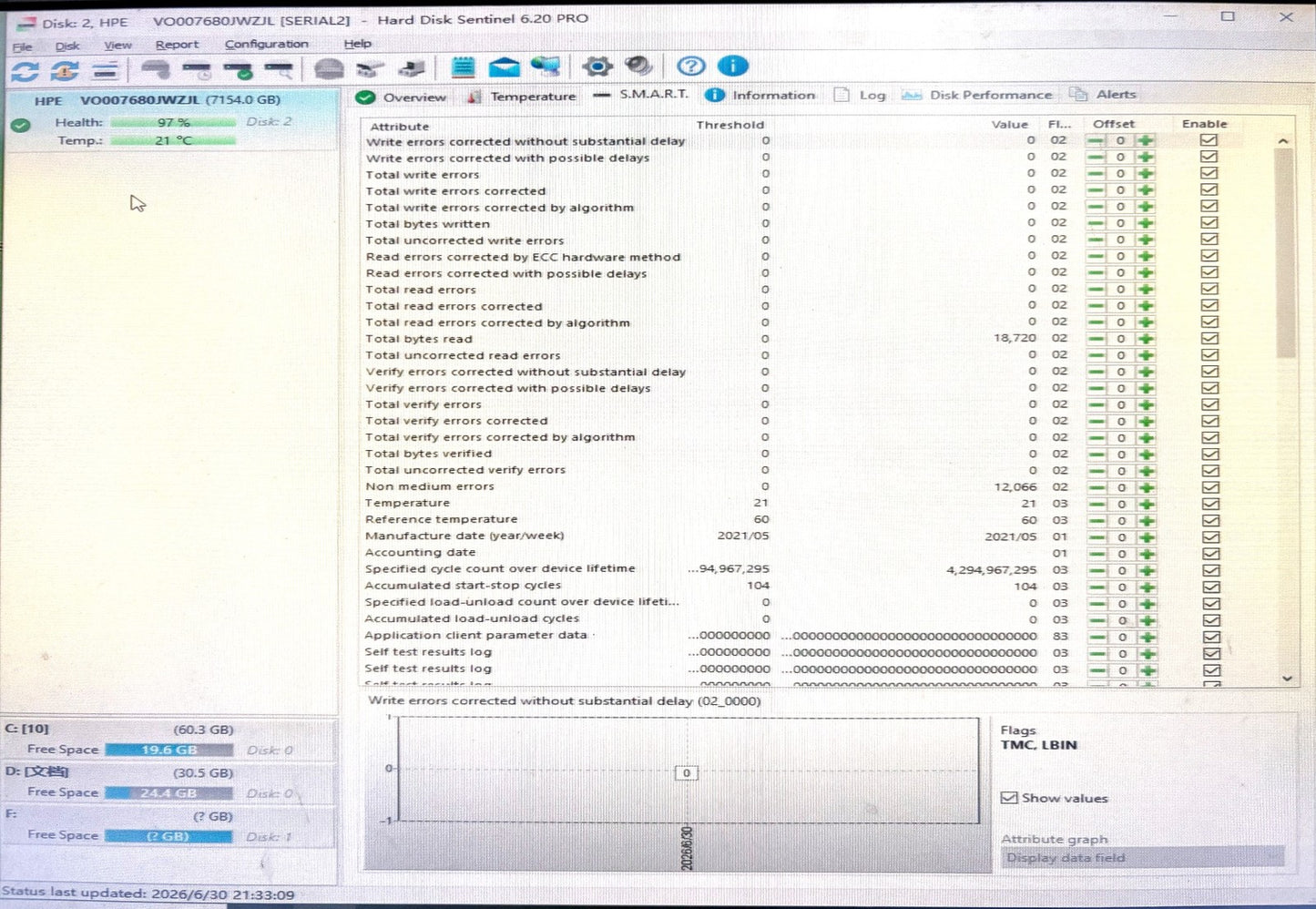This screenshot has height=909, width=1316.
Task: Switch to the Log tab
Action: [860, 95]
